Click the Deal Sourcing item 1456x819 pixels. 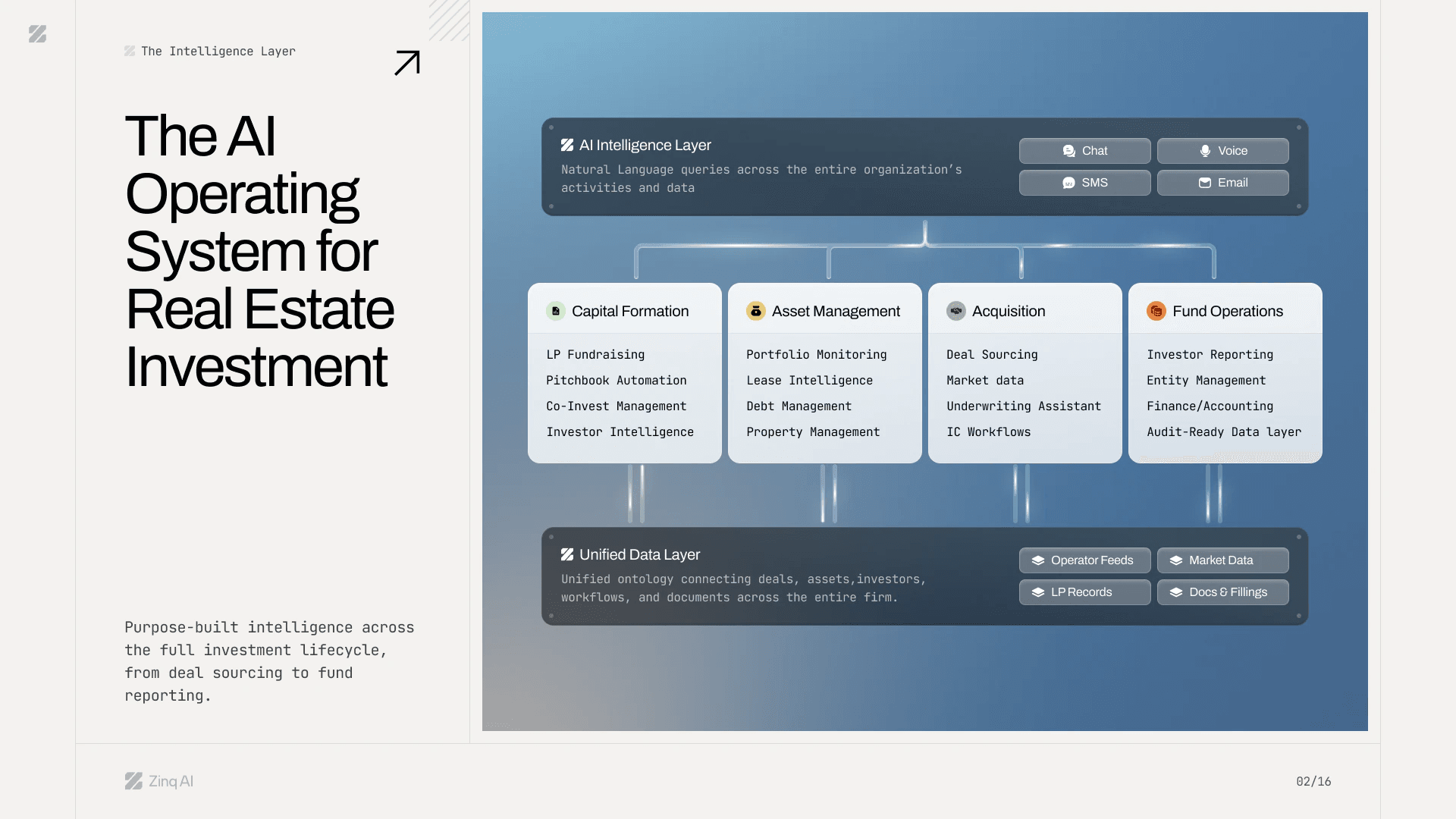coord(992,355)
